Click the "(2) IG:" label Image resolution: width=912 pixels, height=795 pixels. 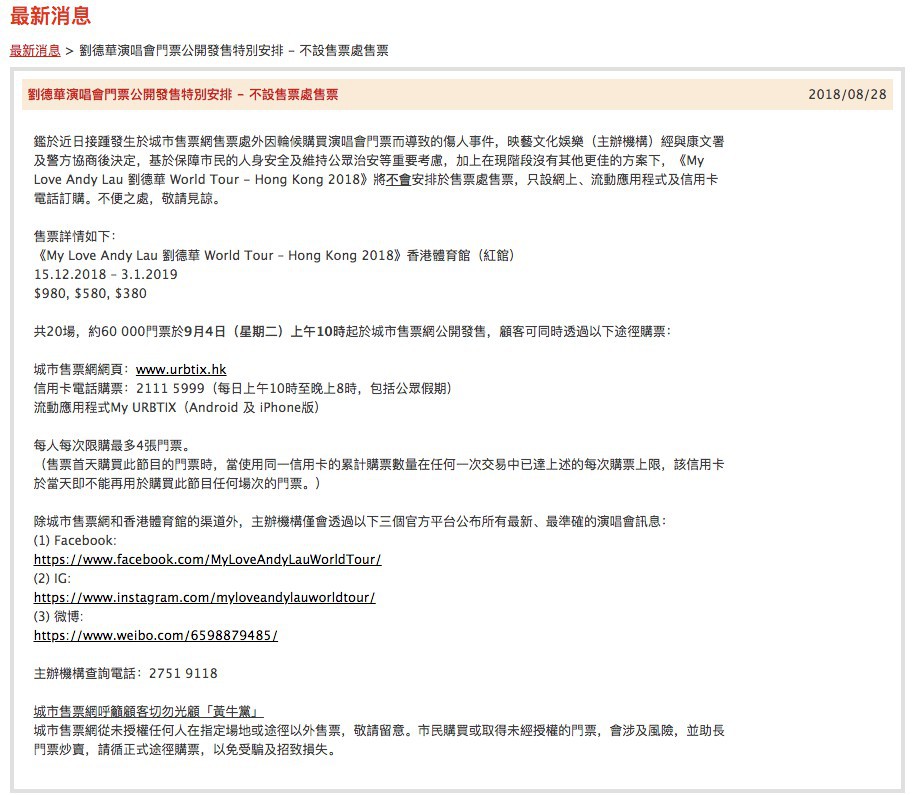point(53,579)
